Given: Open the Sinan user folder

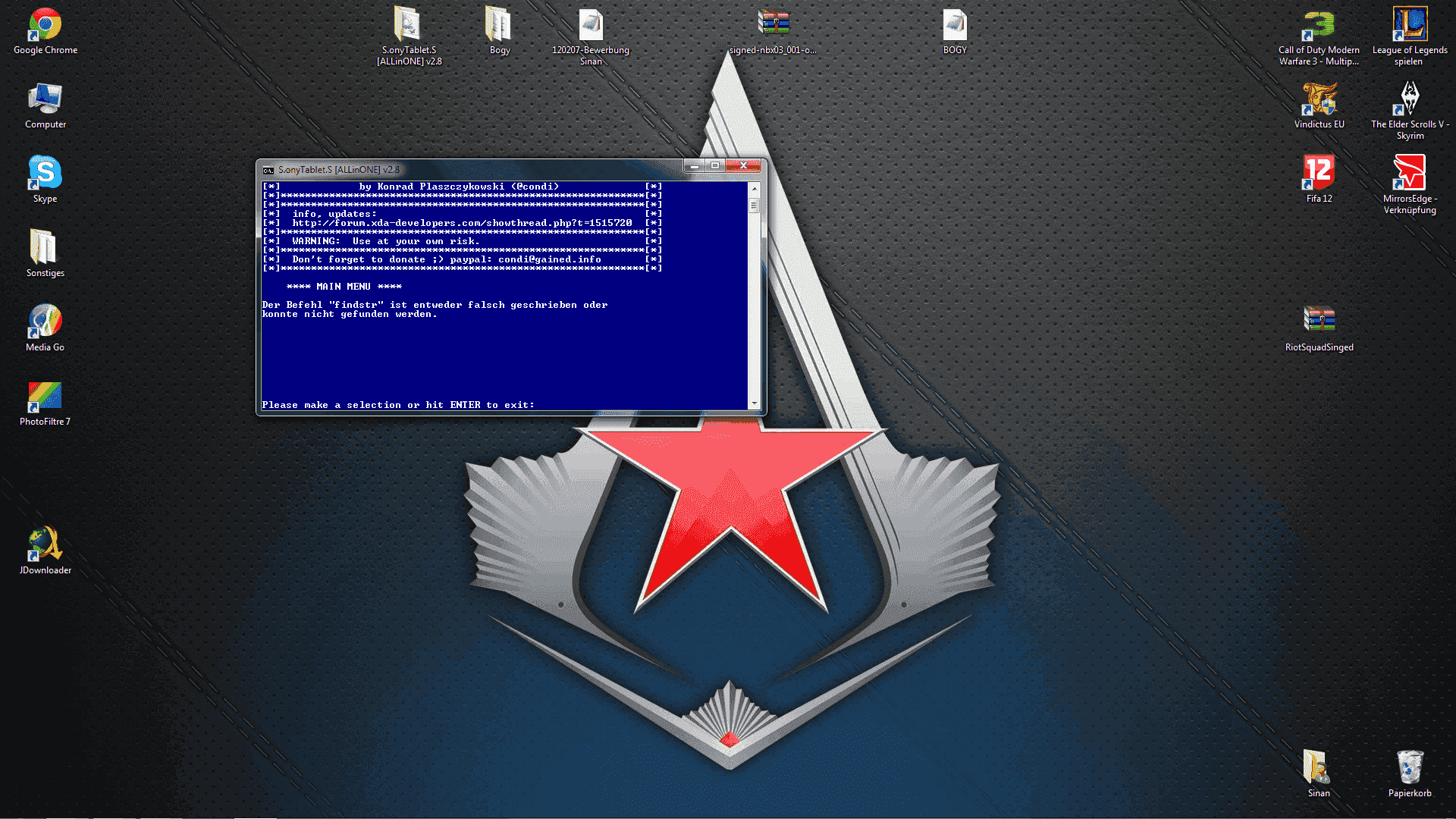Looking at the screenshot, I should point(1319,775).
